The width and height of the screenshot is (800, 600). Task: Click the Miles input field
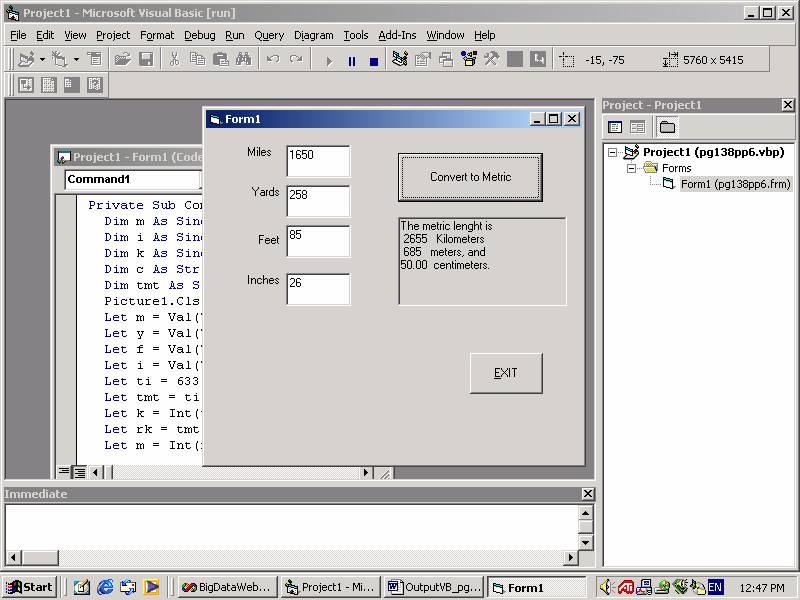click(x=318, y=161)
